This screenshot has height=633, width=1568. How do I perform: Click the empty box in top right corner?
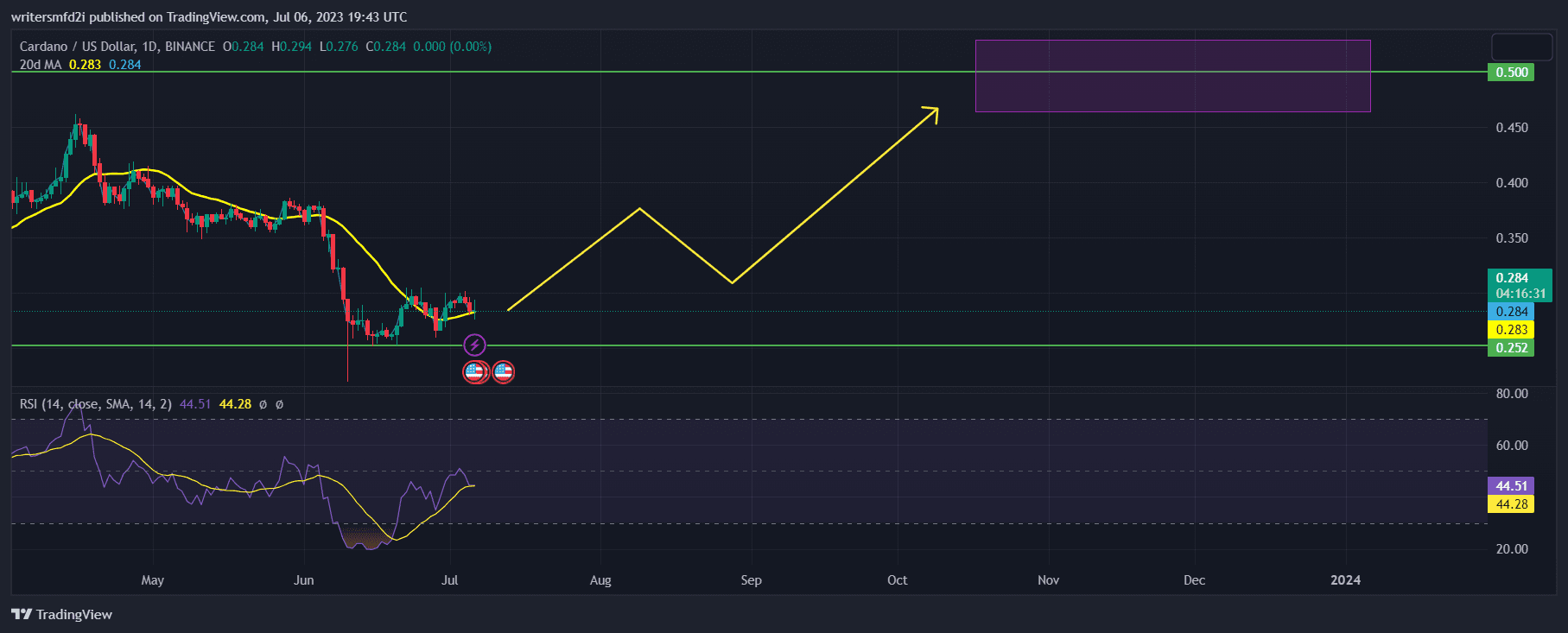point(1521,47)
